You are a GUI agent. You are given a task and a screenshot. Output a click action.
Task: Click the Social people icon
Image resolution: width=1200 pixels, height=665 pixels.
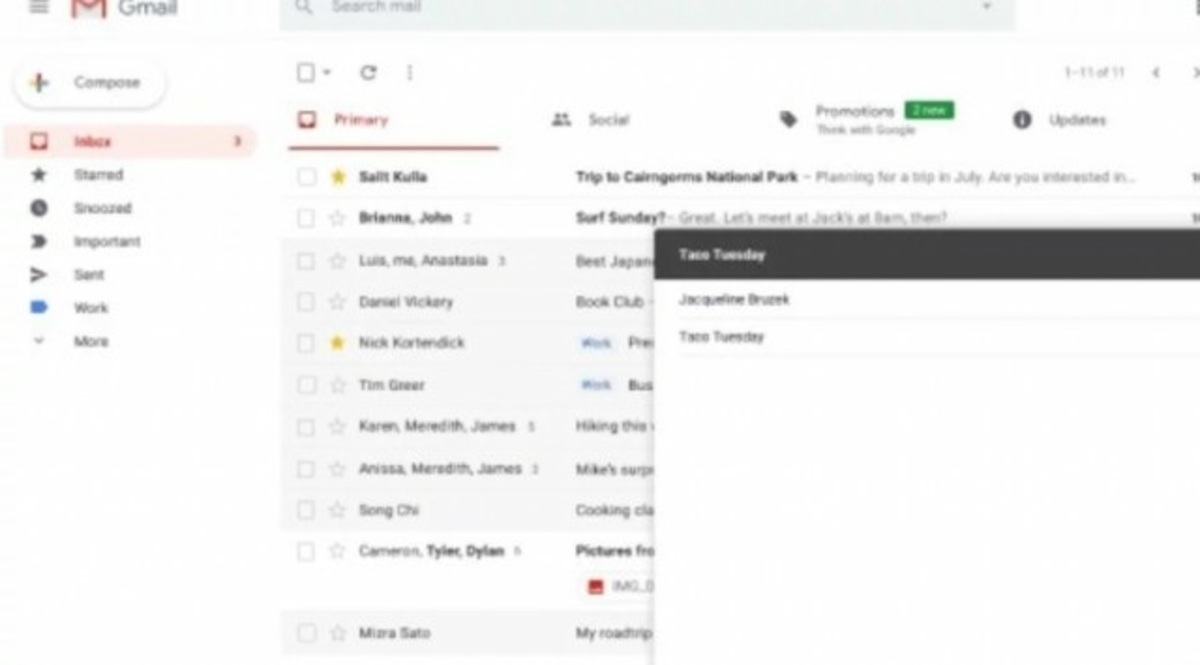(x=561, y=120)
